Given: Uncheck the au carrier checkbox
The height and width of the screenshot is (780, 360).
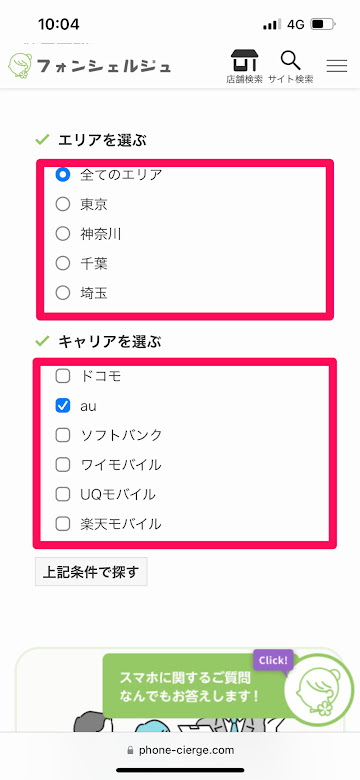Looking at the screenshot, I should (63, 406).
